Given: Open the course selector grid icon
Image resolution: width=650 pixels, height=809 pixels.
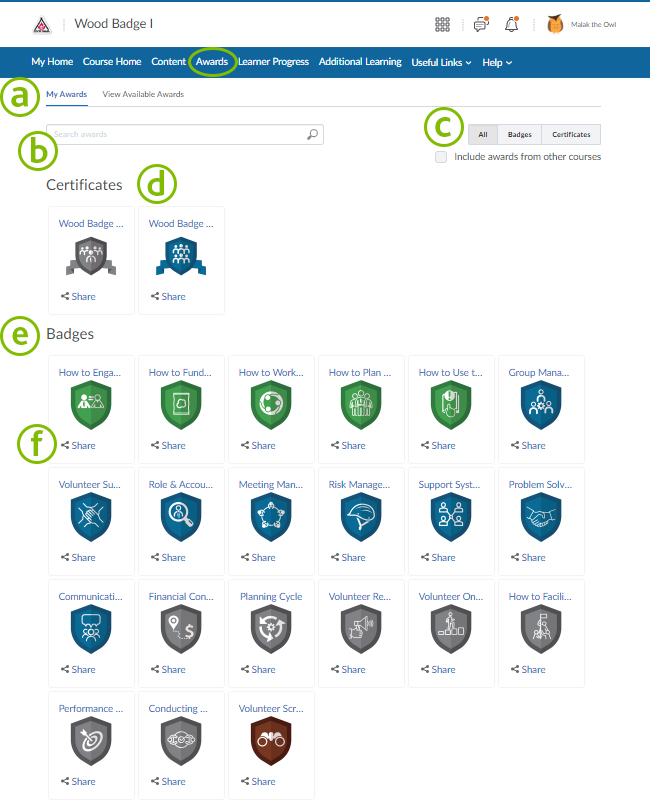Looking at the screenshot, I should pyautogui.click(x=442, y=24).
